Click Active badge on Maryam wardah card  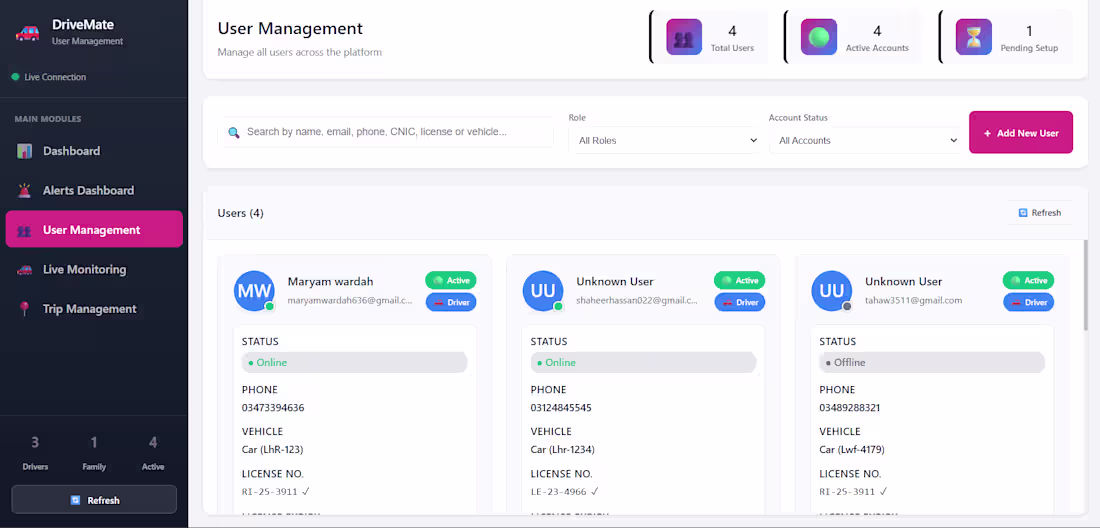(450, 280)
